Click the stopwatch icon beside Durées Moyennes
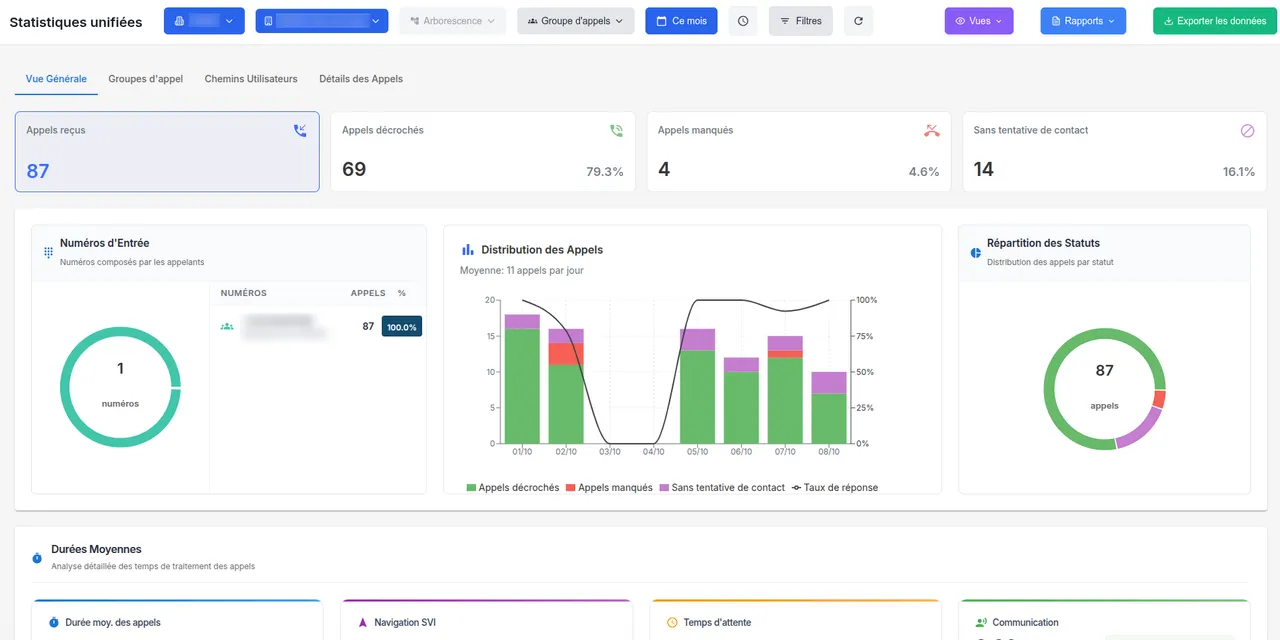The width and height of the screenshot is (1280, 640). [37, 557]
